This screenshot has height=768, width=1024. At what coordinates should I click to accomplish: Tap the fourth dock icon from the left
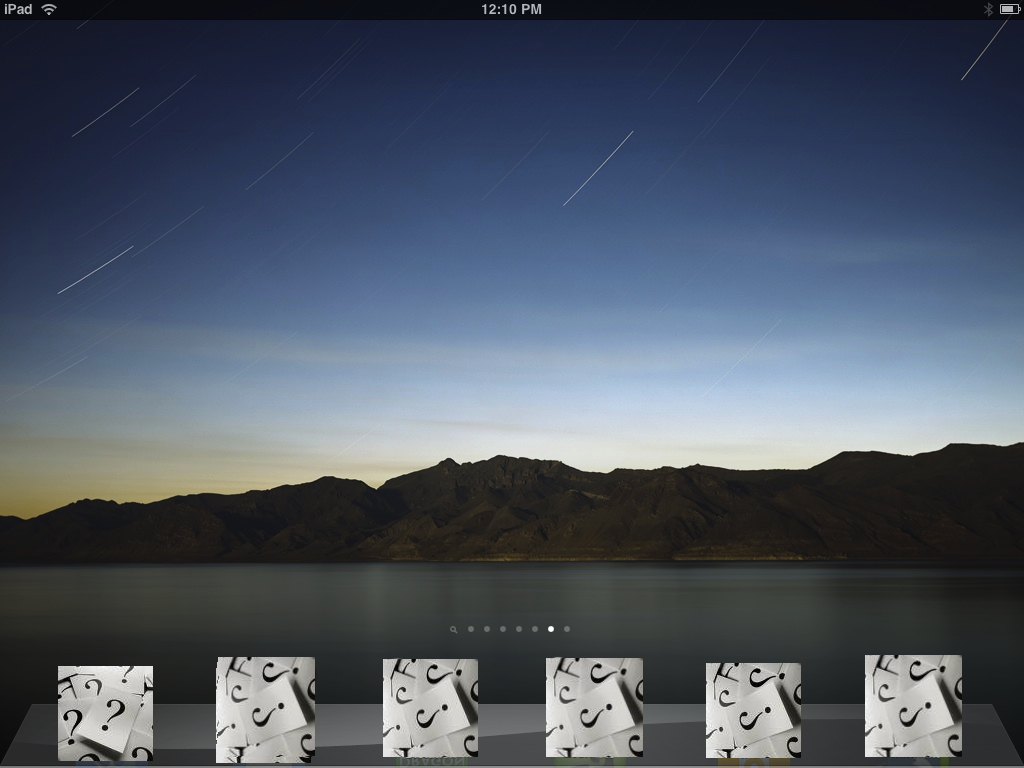[x=594, y=708]
